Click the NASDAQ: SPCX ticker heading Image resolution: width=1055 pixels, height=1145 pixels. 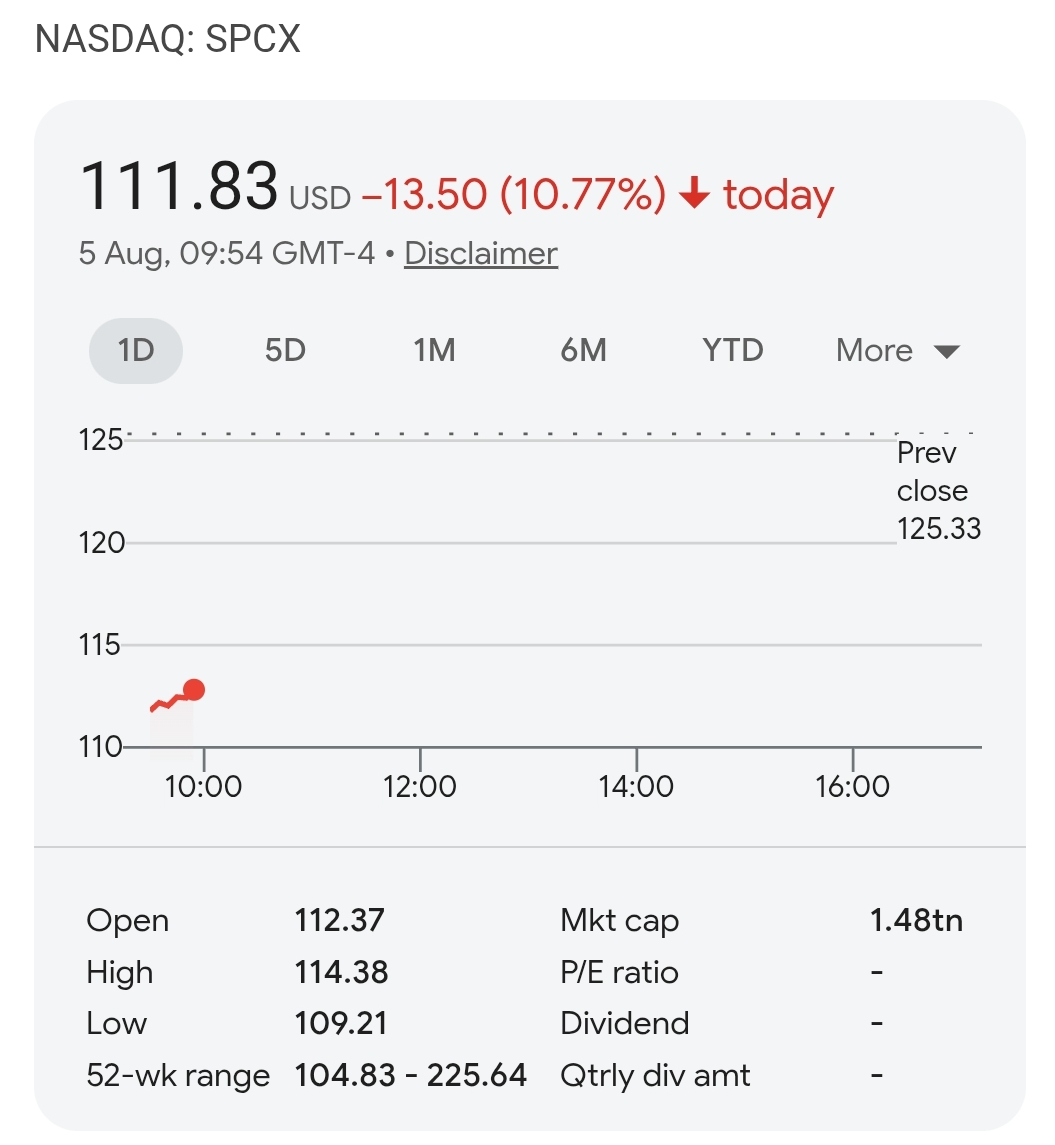click(x=168, y=39)
